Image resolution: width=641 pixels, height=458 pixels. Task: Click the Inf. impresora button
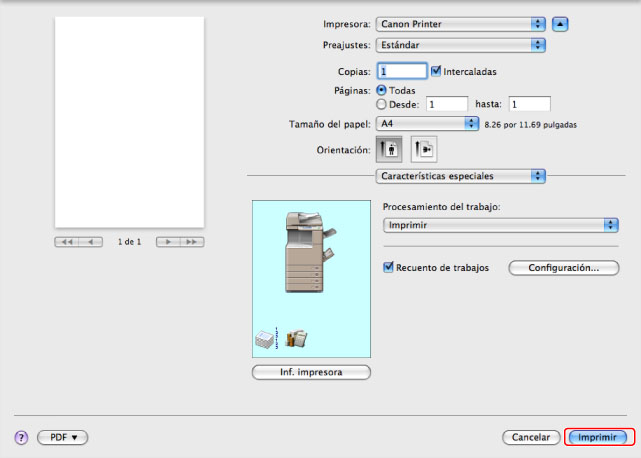[x=311, y=372]
